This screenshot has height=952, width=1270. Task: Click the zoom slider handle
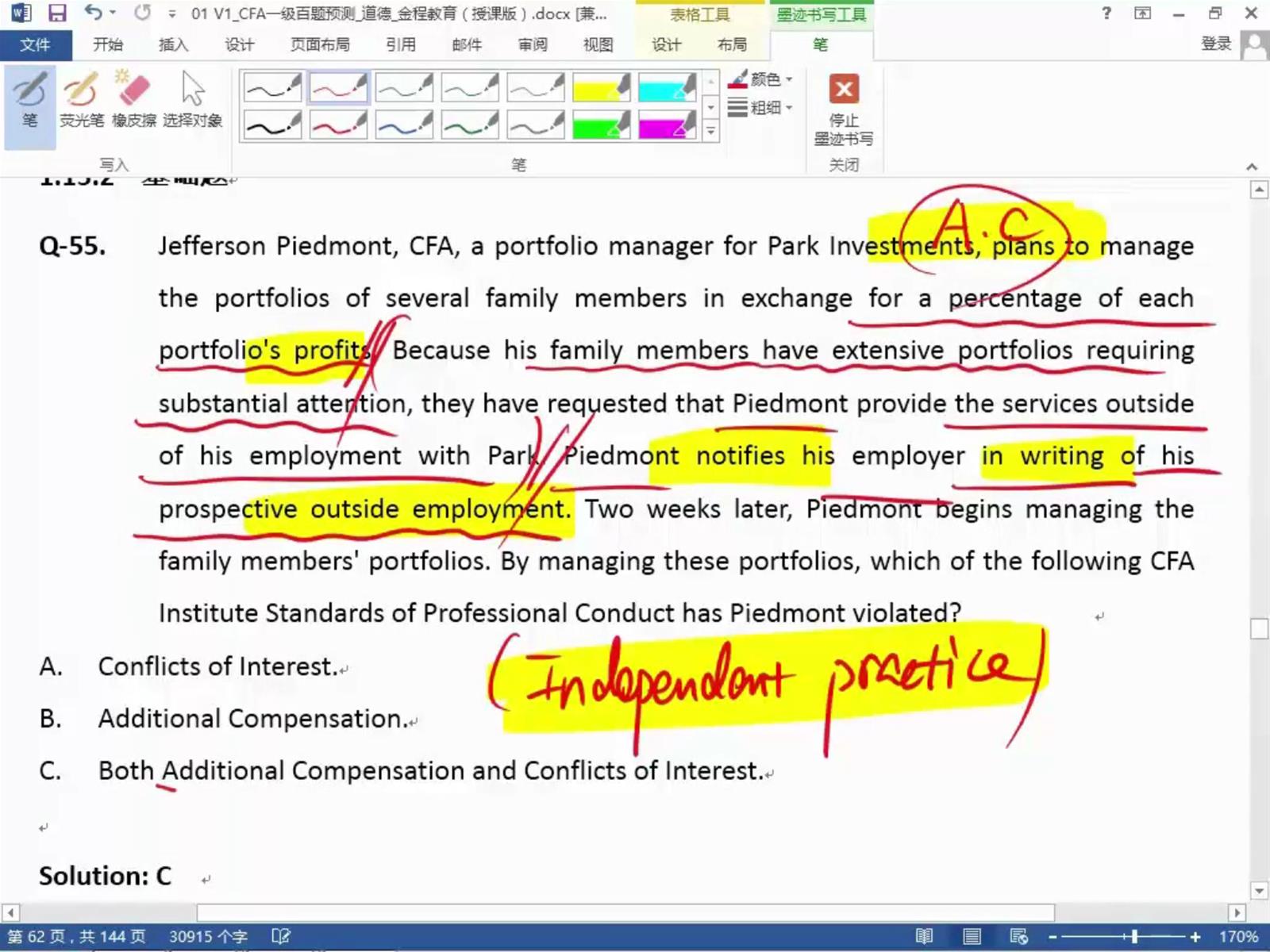pyautogui.click(x=1134, y=937)
